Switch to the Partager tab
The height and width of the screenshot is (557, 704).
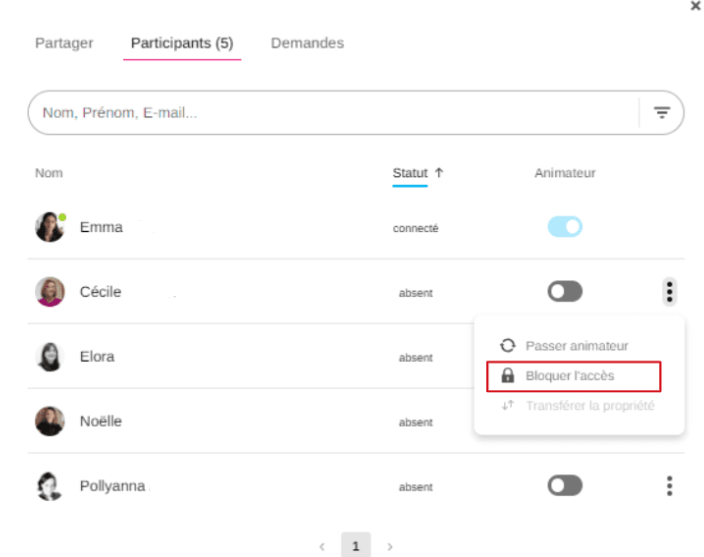coord(64,43)
